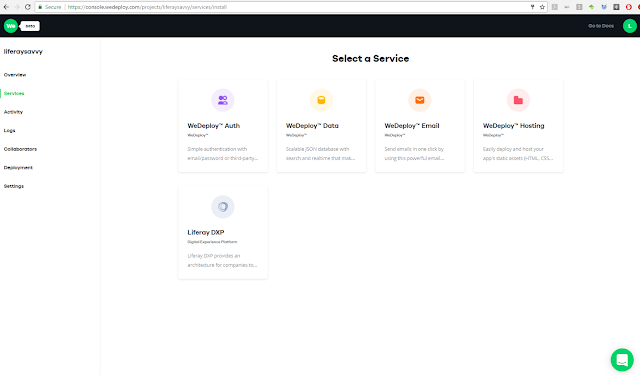Screen dimensions: 640x375
Task: Bookmark page with star icon
Action: [x=542, y=7]
